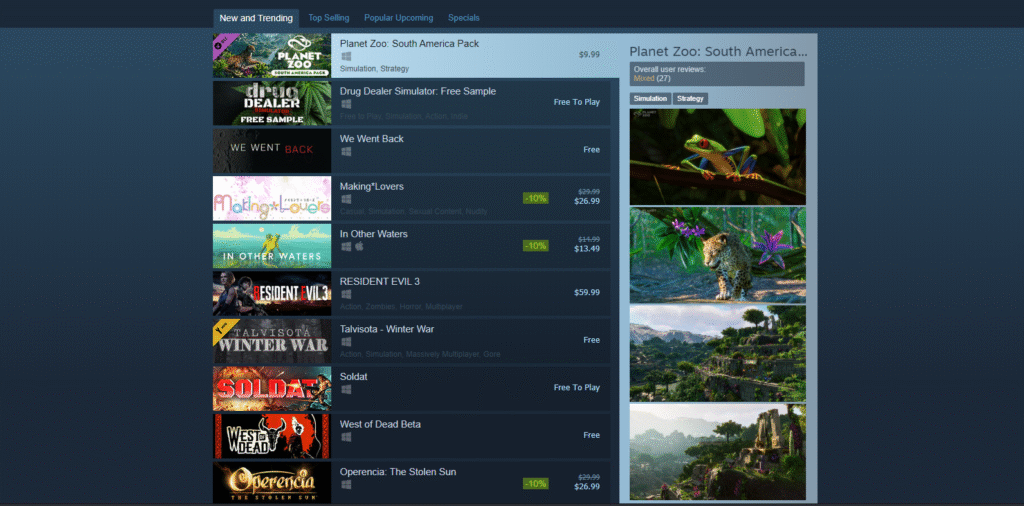Click the Making Lovers capsule image
This screenshot has width=1024, height=506.
(x=272, y=198)
